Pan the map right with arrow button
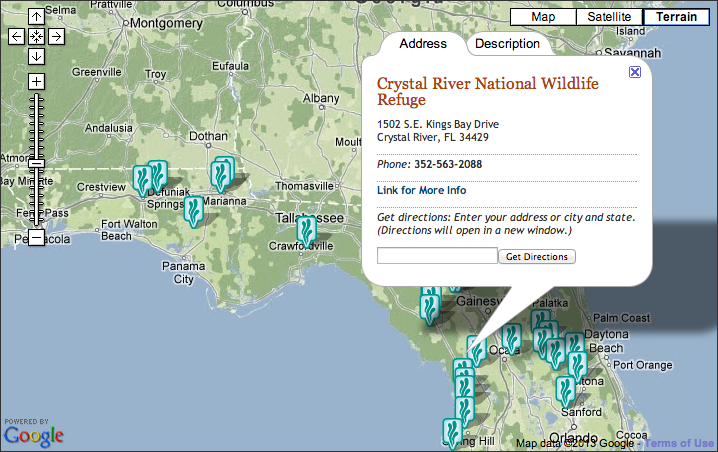 tap(56, 37)
